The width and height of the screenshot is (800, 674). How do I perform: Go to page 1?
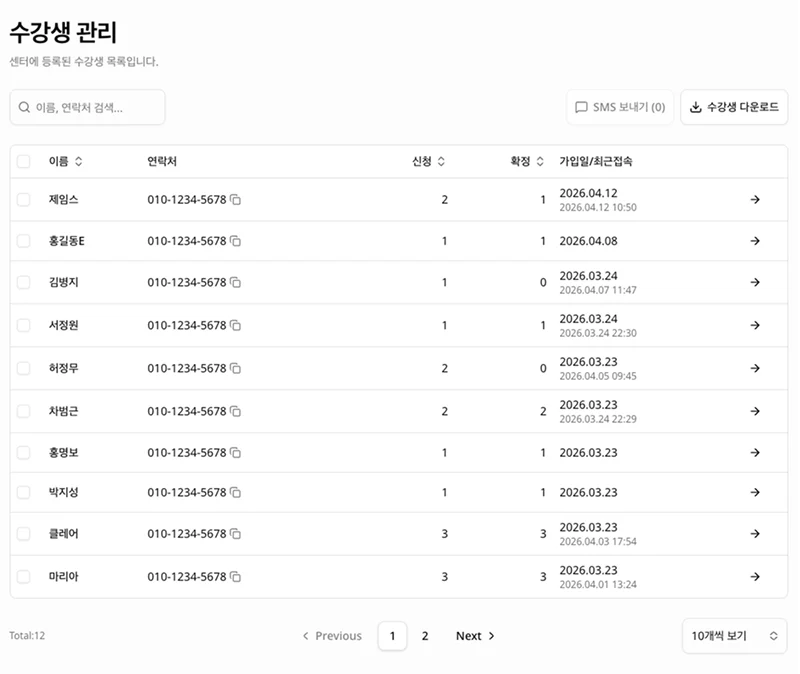[x=392, y=636]
